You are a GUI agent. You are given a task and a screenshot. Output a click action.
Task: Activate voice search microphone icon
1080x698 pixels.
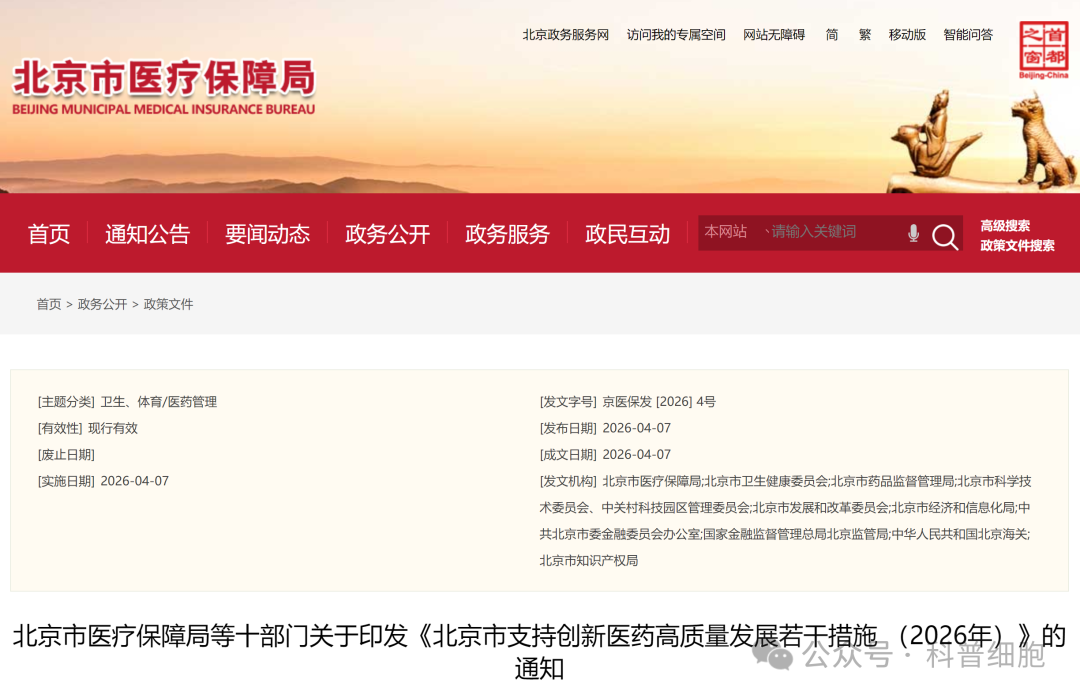point(913,233)
